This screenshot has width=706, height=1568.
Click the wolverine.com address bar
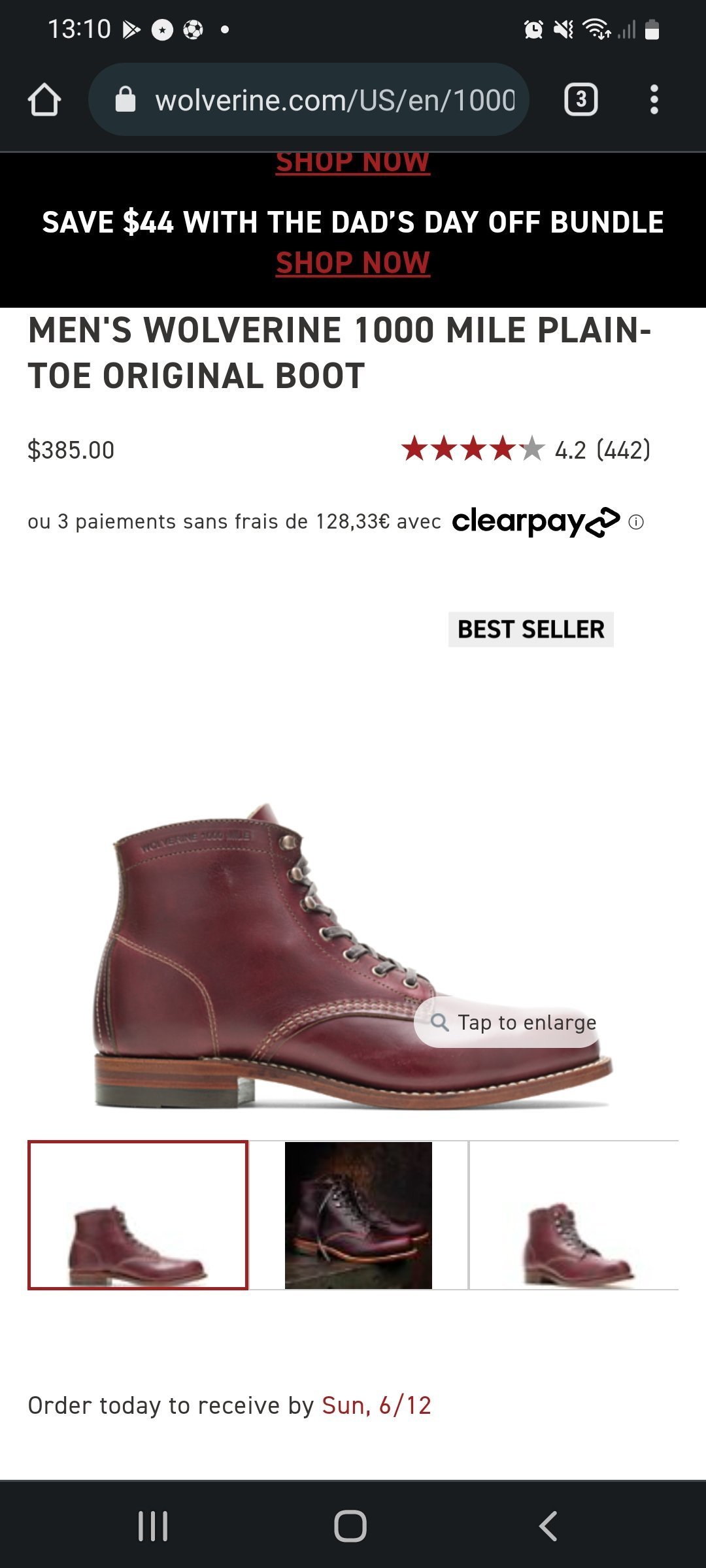click(x=309, y=100)
